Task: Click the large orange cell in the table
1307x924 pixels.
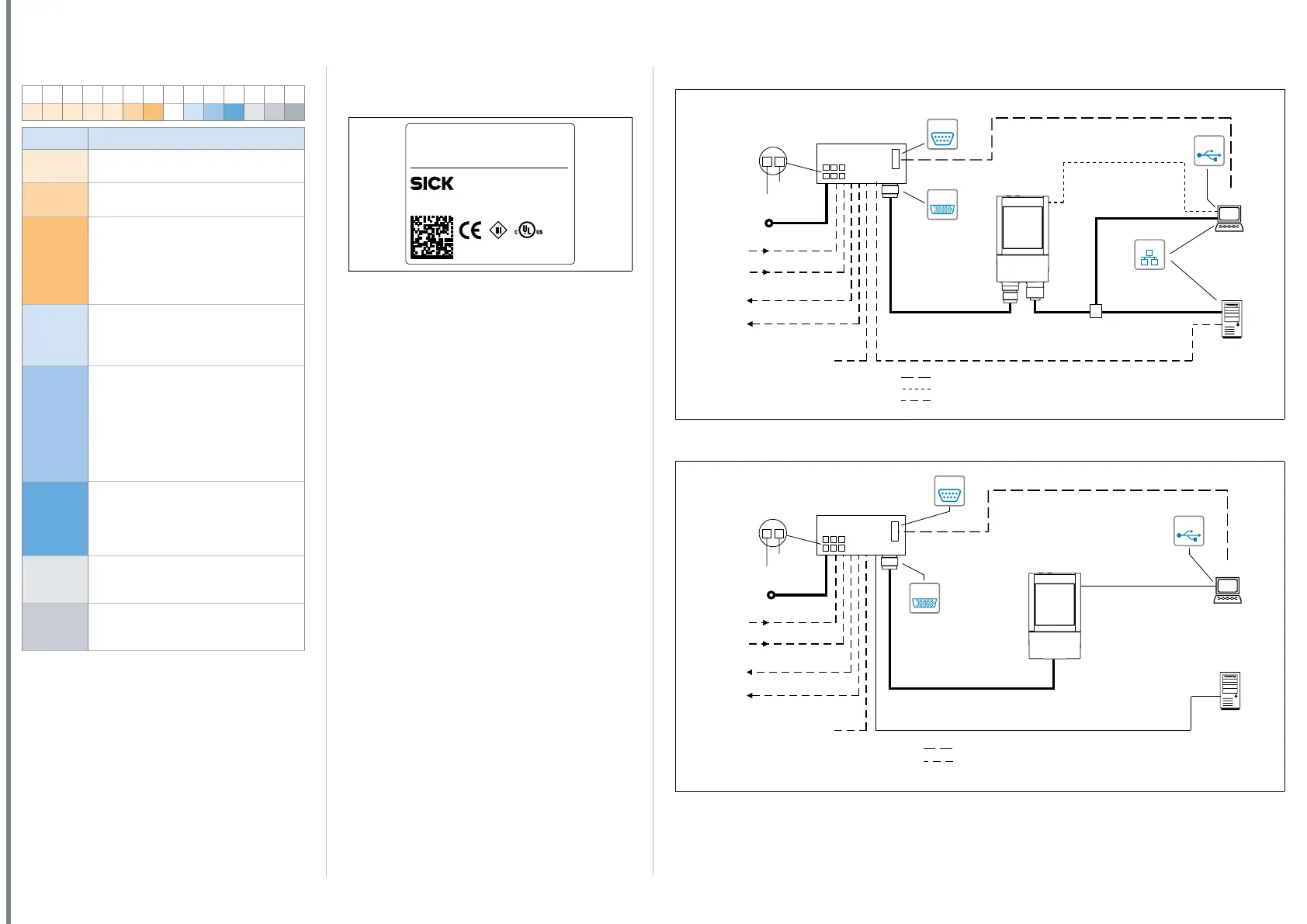Action: pyautogui.click(x=55, y=261)
